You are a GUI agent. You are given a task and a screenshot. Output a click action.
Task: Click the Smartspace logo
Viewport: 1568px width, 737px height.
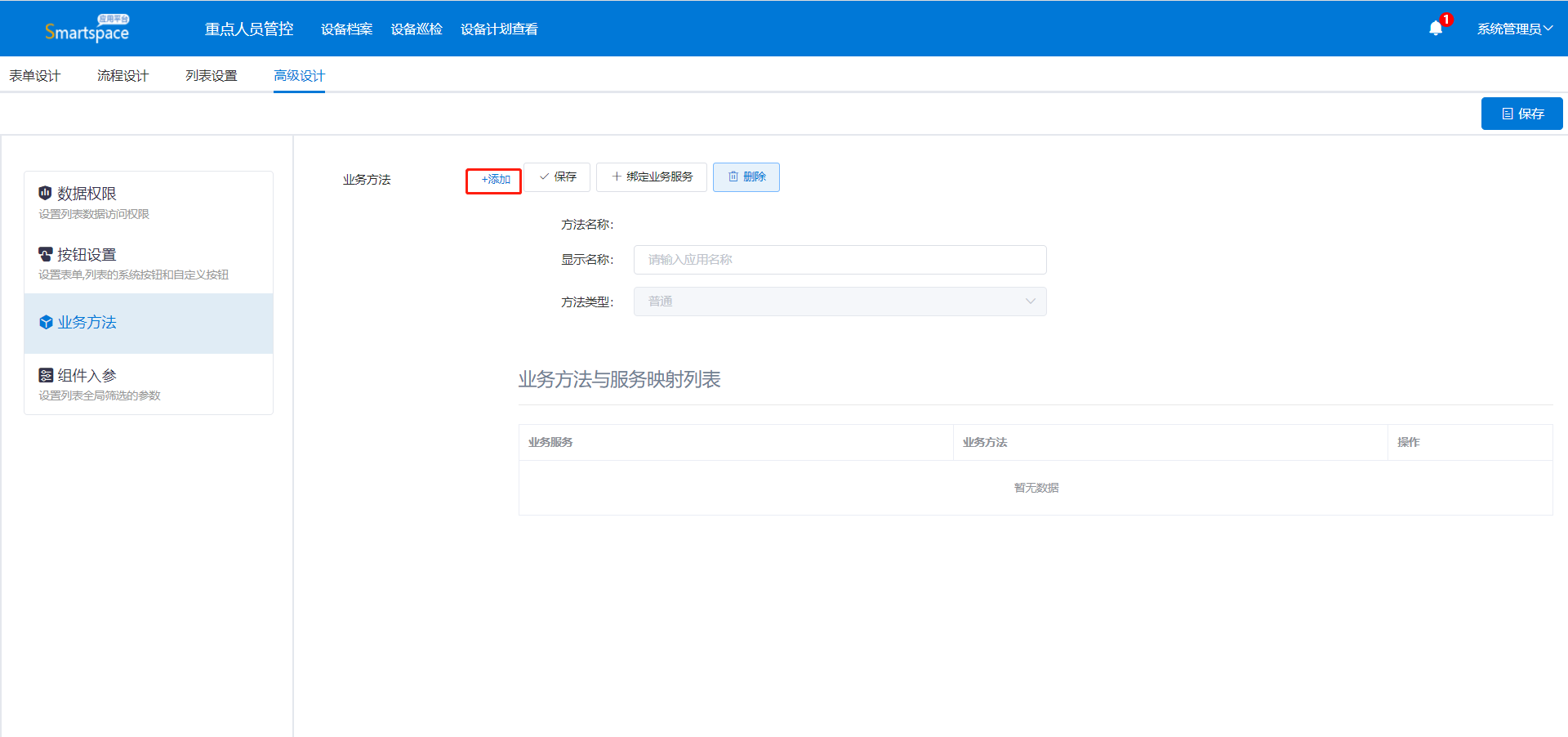pos(87,29)
